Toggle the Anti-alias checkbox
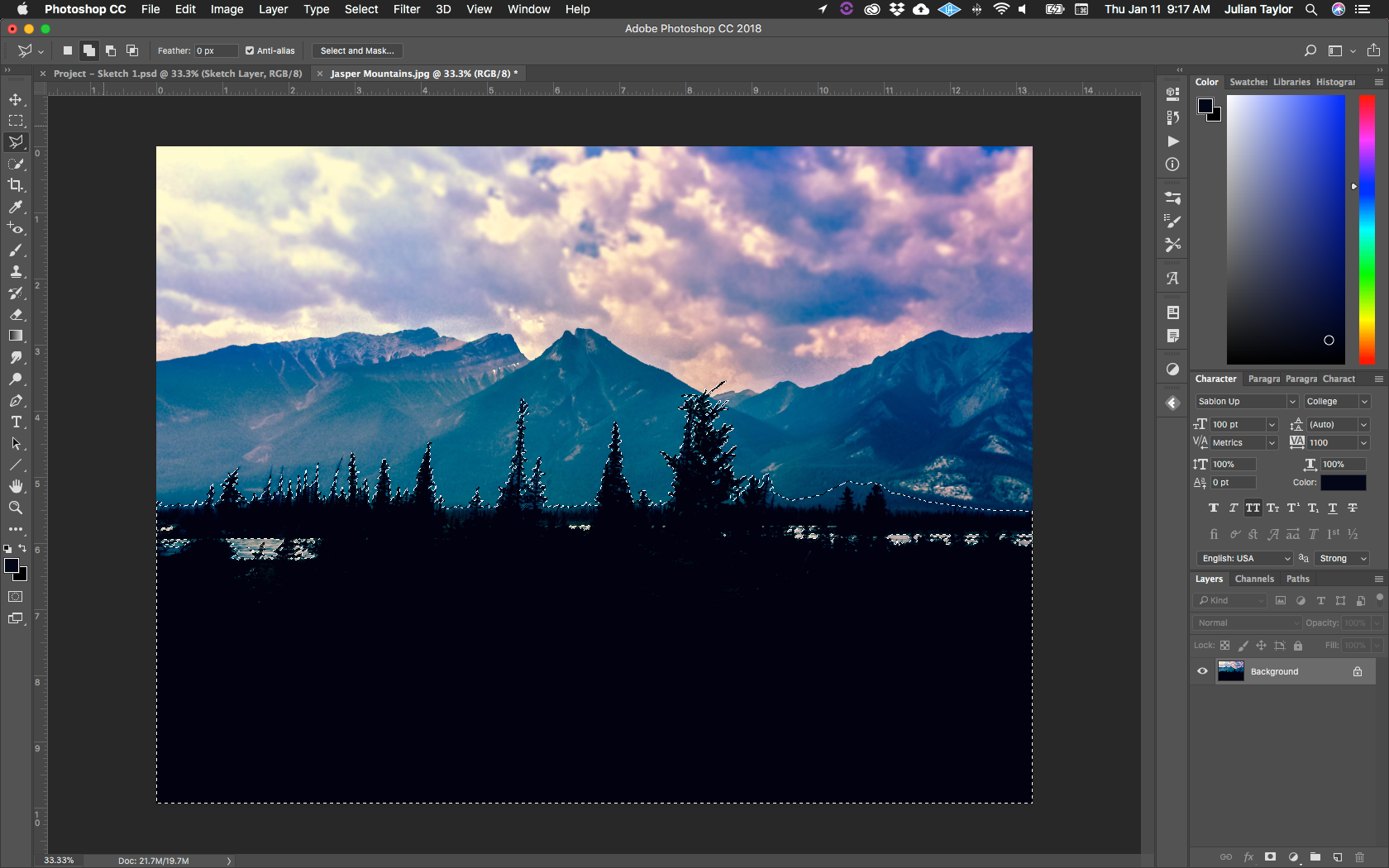1389x868 pixels. [x=250, y=50]
